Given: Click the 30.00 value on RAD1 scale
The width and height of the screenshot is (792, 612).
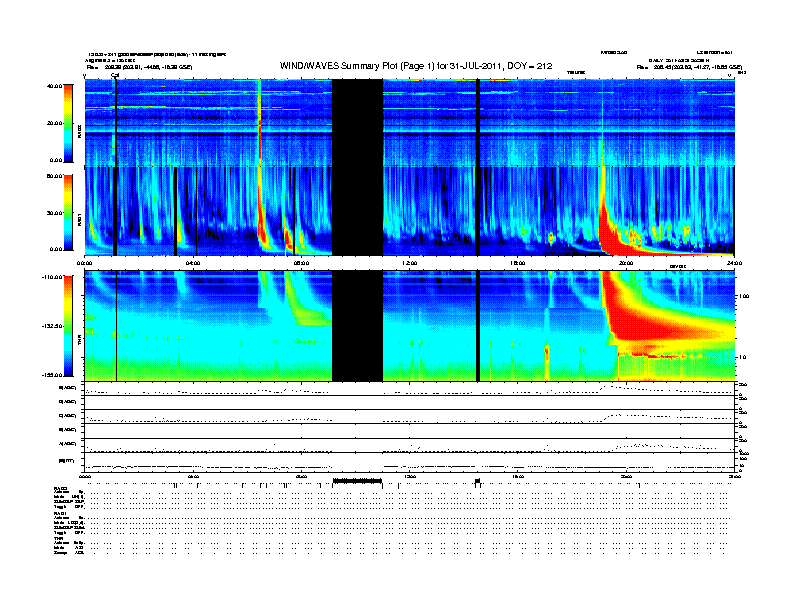Looking at the screenshot, I should (54, 213).
